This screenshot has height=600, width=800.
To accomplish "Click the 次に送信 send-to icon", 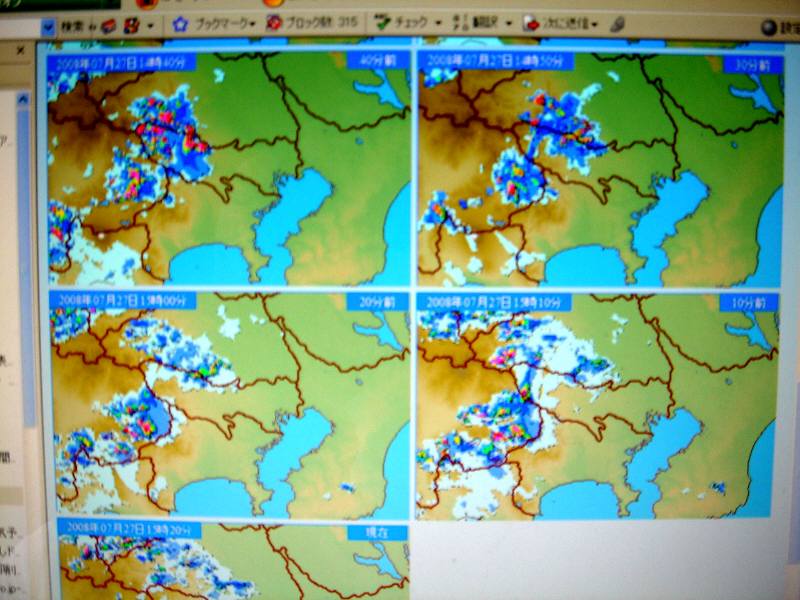I will [531, 23].
